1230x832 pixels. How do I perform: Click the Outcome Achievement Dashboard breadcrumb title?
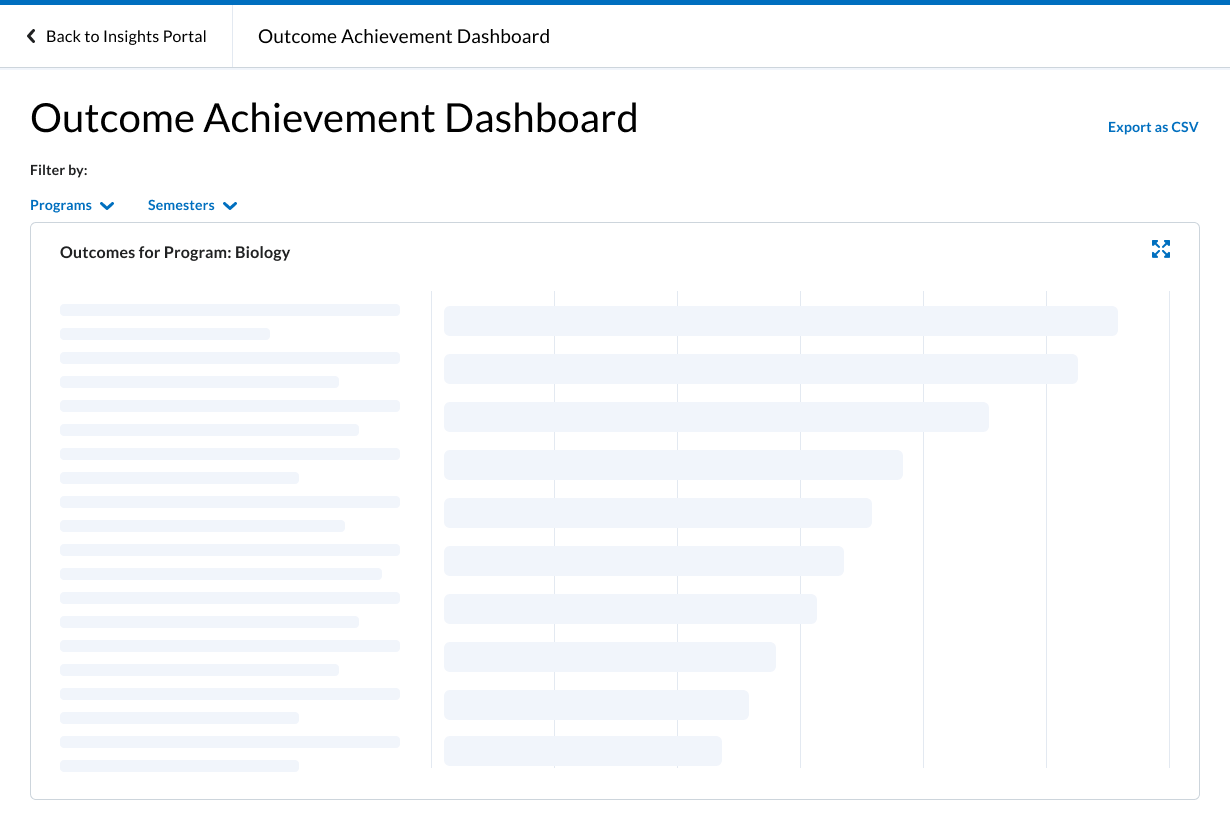[x=403, y=37]
